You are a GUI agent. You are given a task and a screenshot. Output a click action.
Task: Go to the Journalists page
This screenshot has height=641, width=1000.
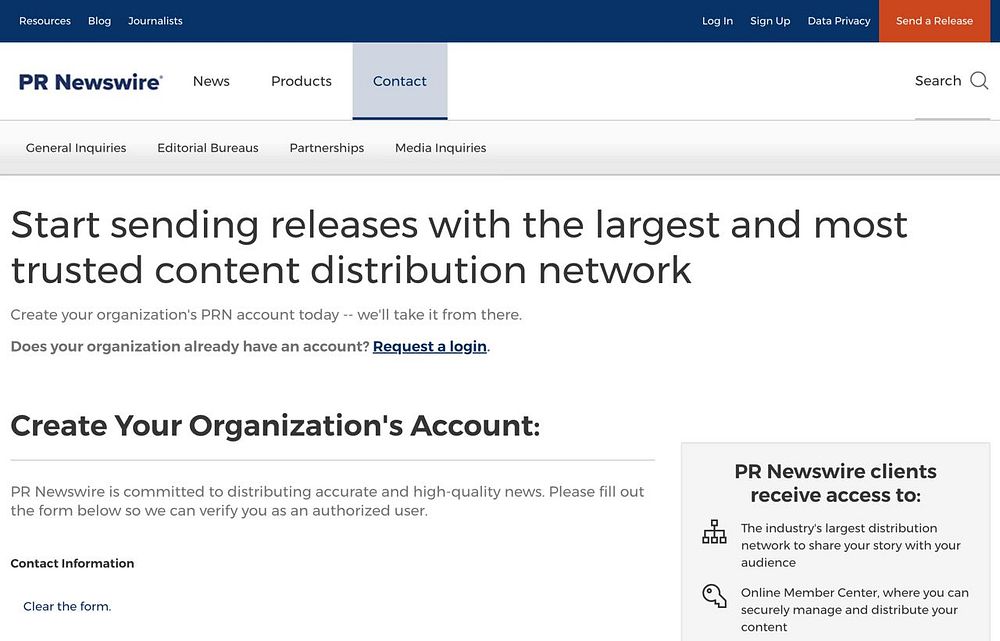155,21
